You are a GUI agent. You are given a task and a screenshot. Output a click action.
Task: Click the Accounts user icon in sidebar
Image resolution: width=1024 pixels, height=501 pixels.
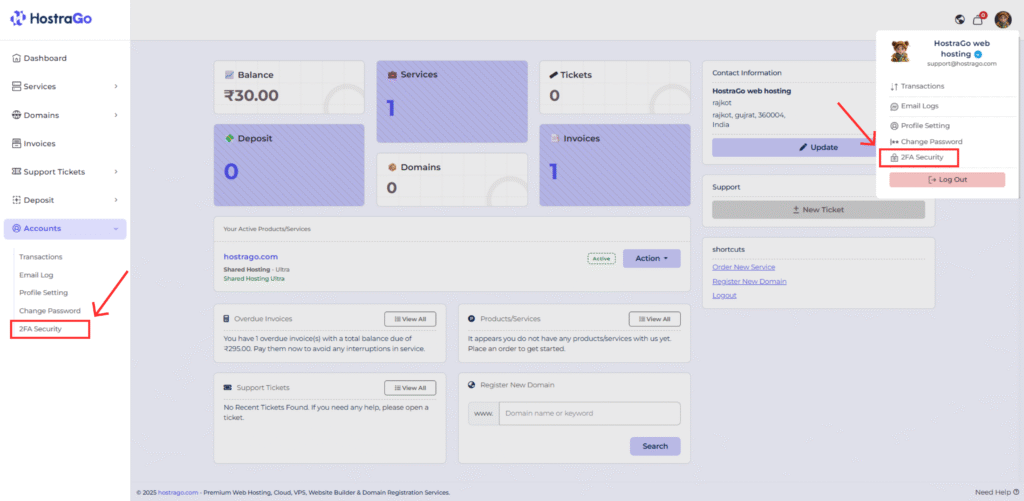17,229
